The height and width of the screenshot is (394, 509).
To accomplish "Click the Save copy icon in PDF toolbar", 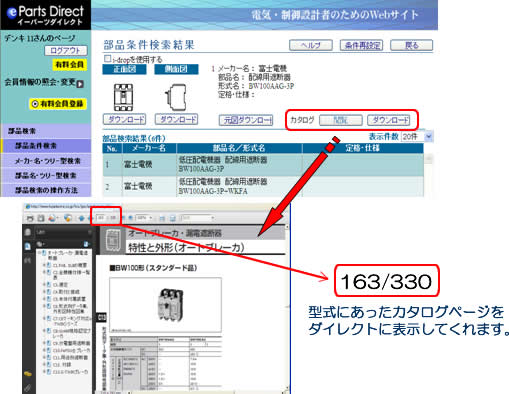I will click(41, 218).
